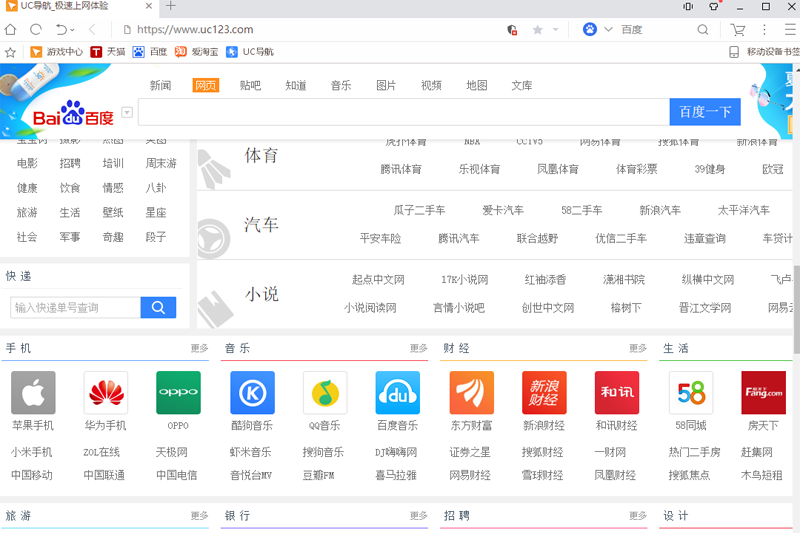This screenshot has height=533, width=800.
Task: Open the 起点中文网 link
Action: pos(378,280)
